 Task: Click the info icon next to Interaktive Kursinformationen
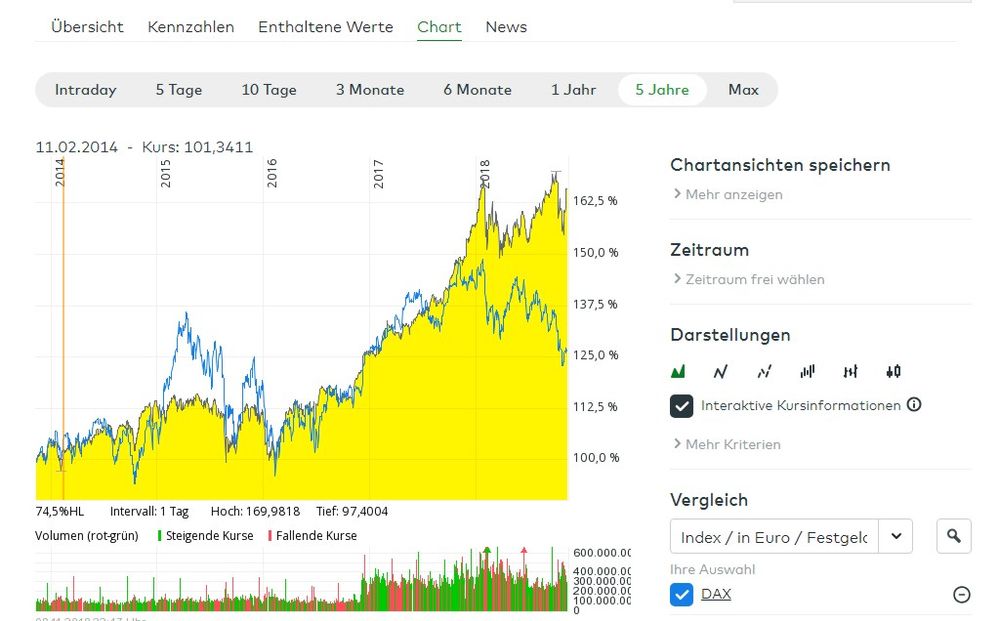[x=914, y=405]
